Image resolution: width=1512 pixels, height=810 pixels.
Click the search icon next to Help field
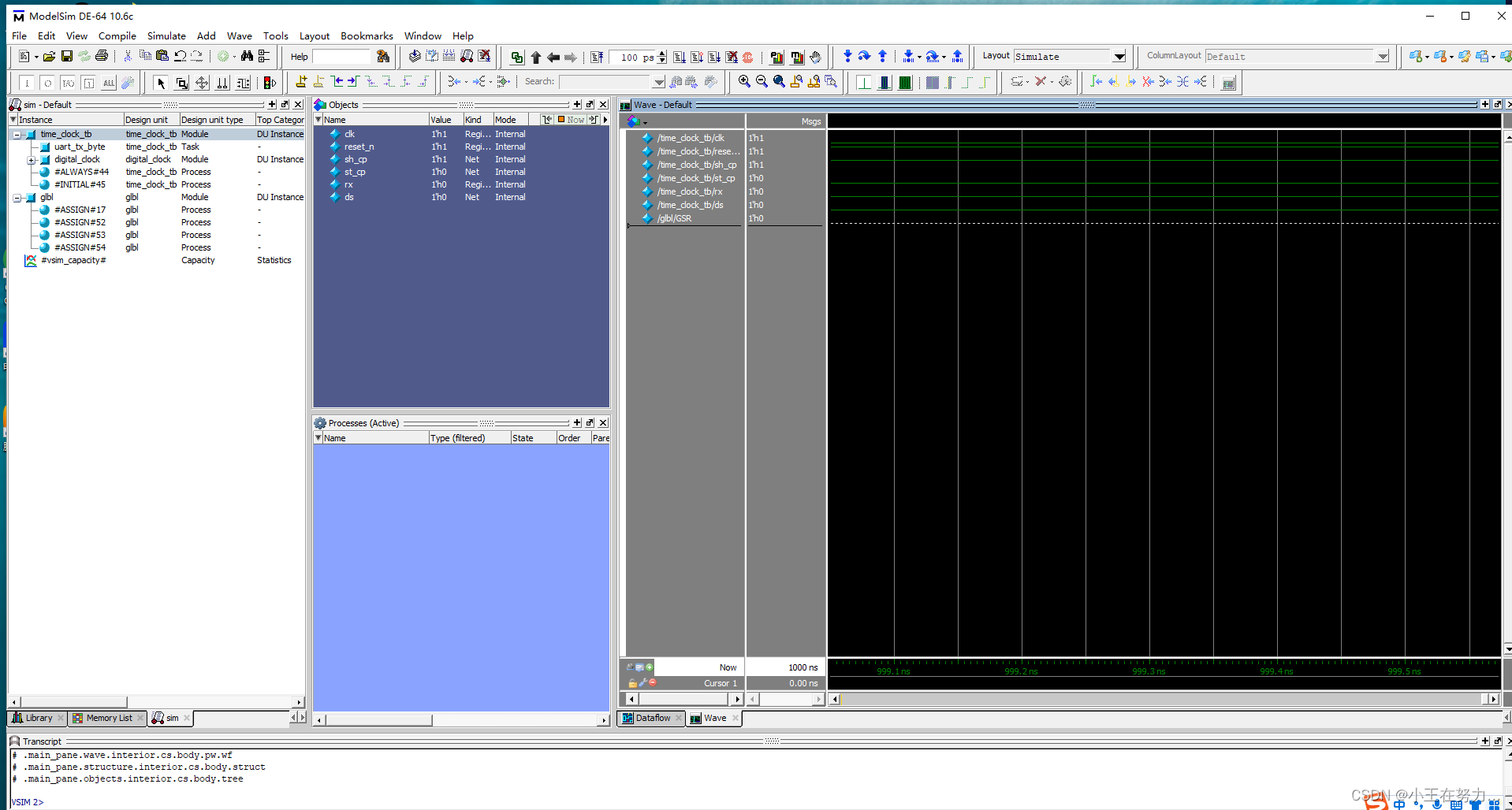(383, 57)
